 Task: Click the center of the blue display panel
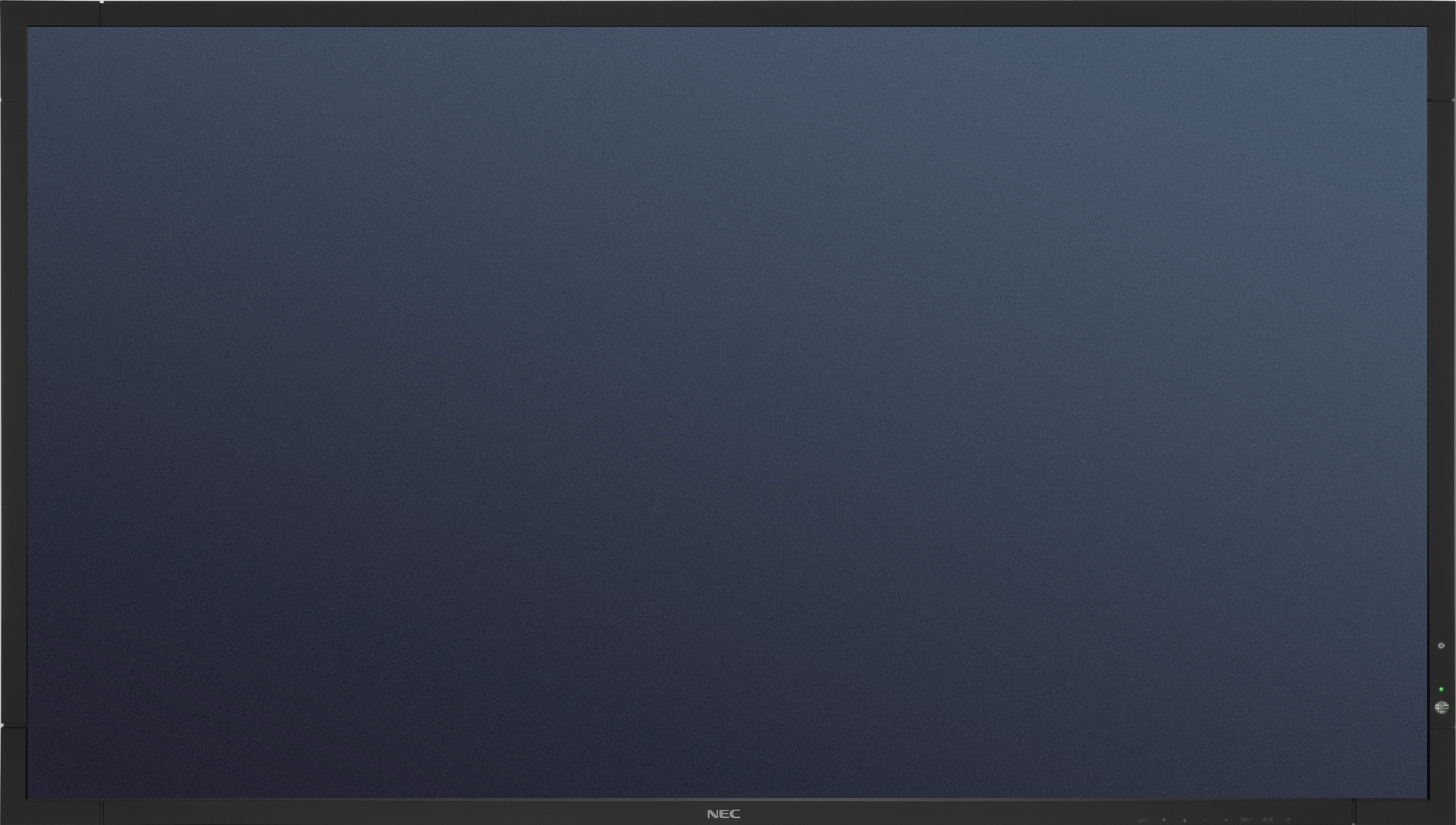pyautogui.click(x=727, y=412)
